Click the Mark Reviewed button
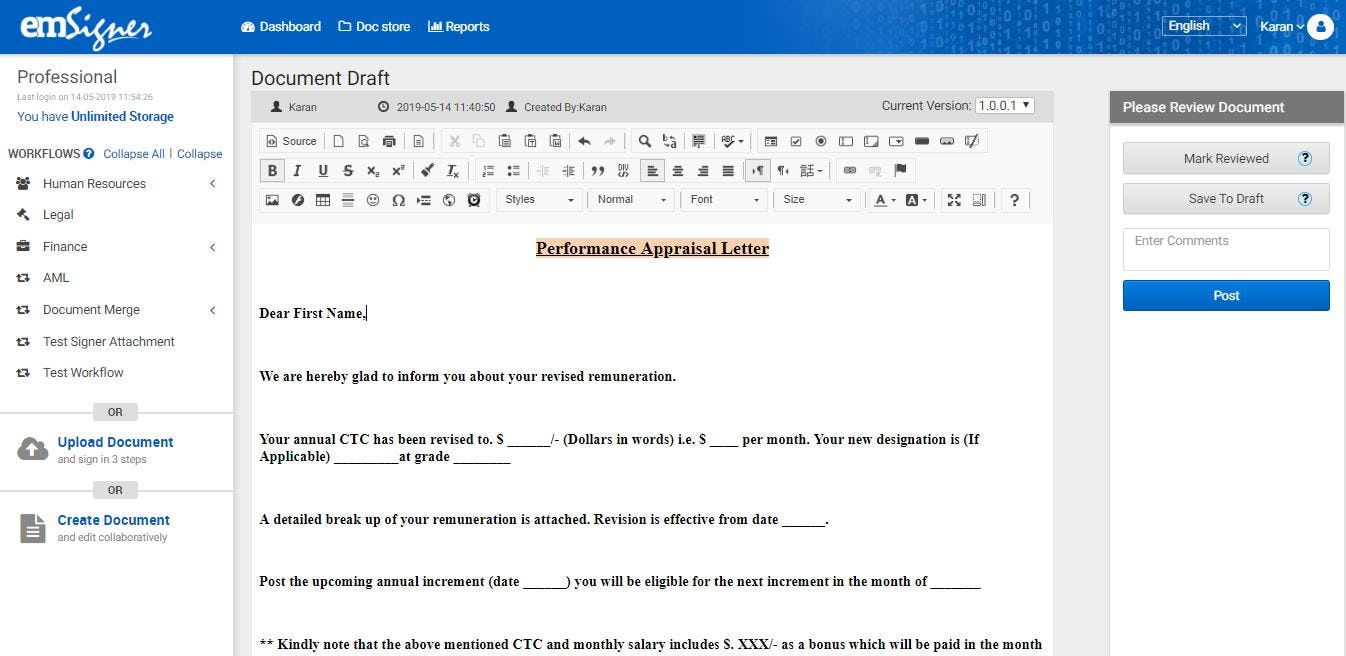1346x656 pixels. [1225, 158]
